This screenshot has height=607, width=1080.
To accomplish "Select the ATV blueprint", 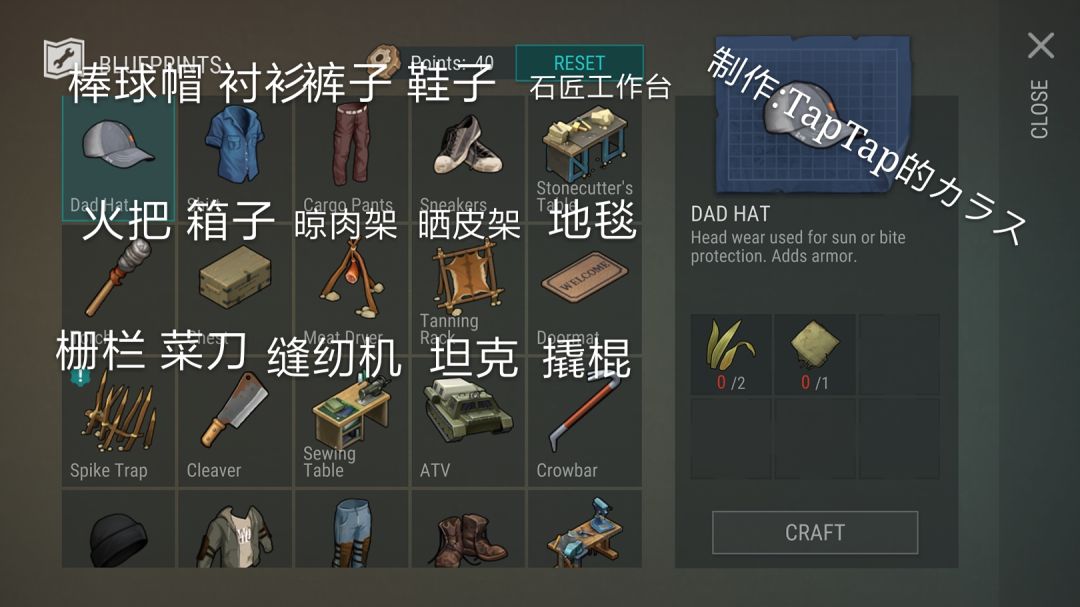I will click(468, 421).
